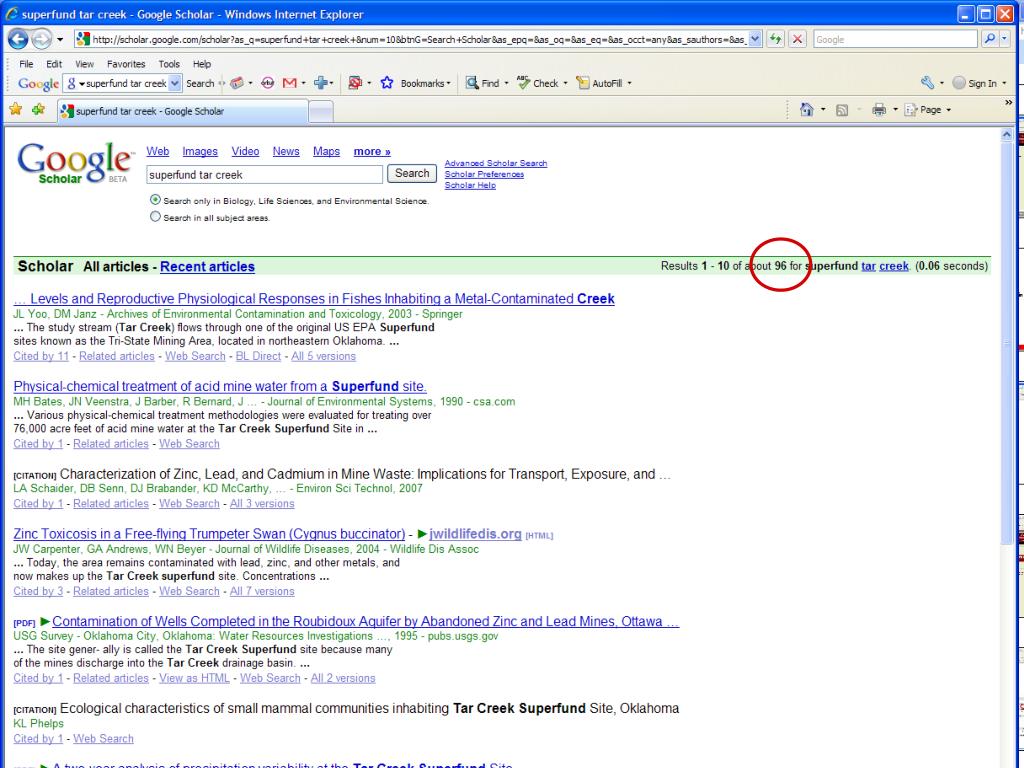The width and height of the screenshot is (1024, 768).
Task: Expand the command bar overflow chevron
Action: pos(1008,103)
